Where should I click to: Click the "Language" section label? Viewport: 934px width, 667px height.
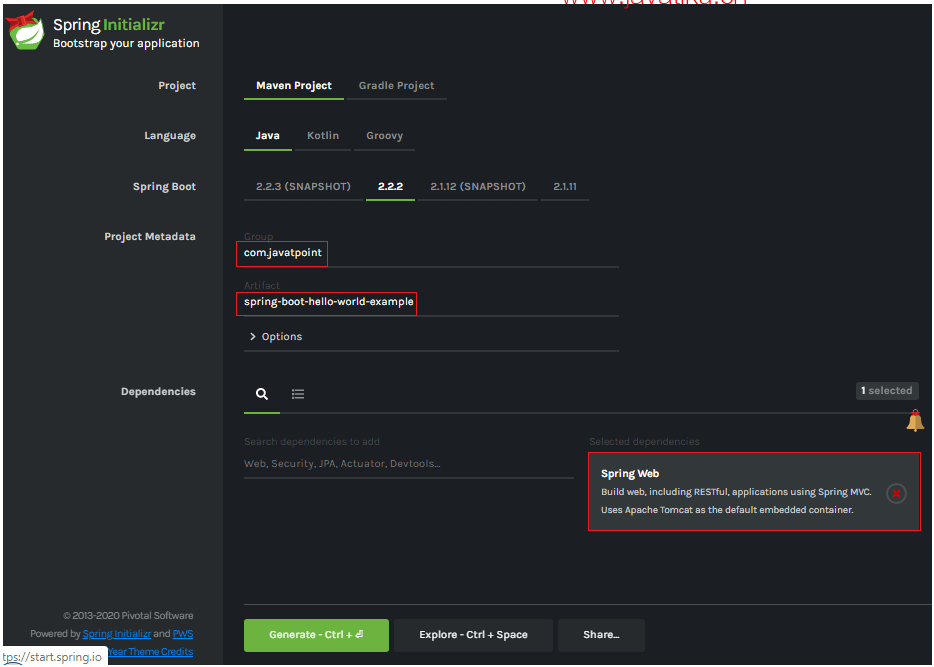click(170, 136)
